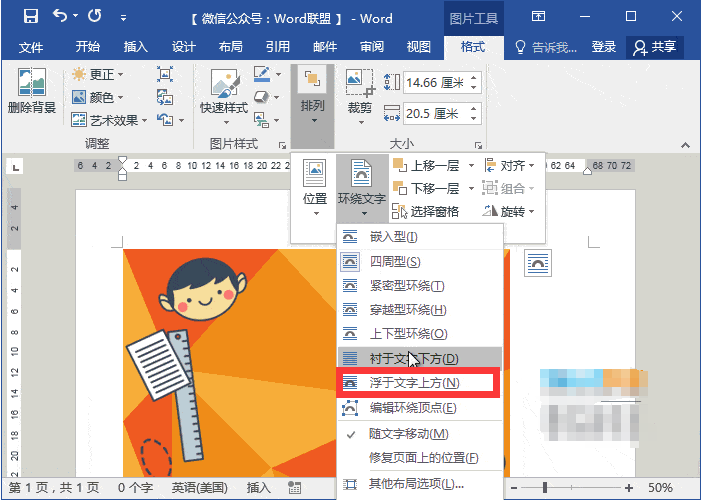The image size is (701, 502).
Task: Click the Sign in (登录) link
Action: (x=604, y=46)
